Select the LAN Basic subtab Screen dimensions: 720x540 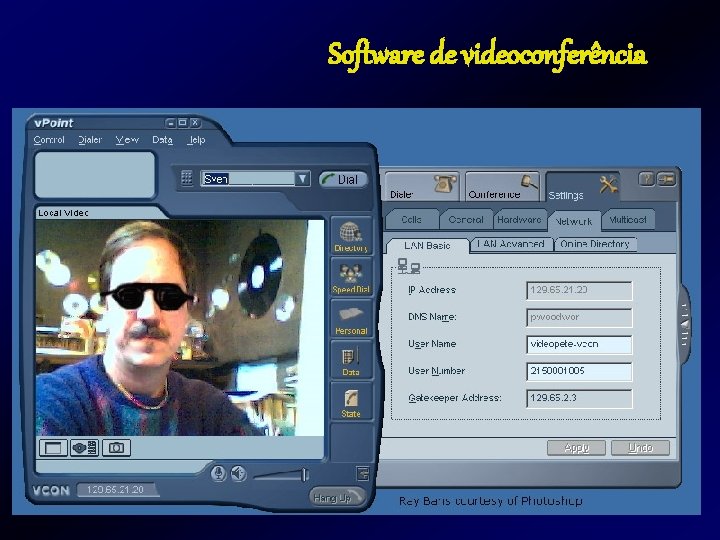(428, 246)
